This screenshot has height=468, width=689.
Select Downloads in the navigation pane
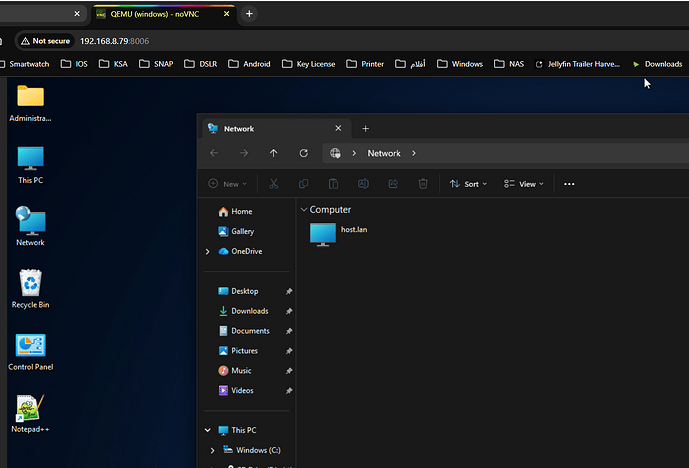(249, 311)
